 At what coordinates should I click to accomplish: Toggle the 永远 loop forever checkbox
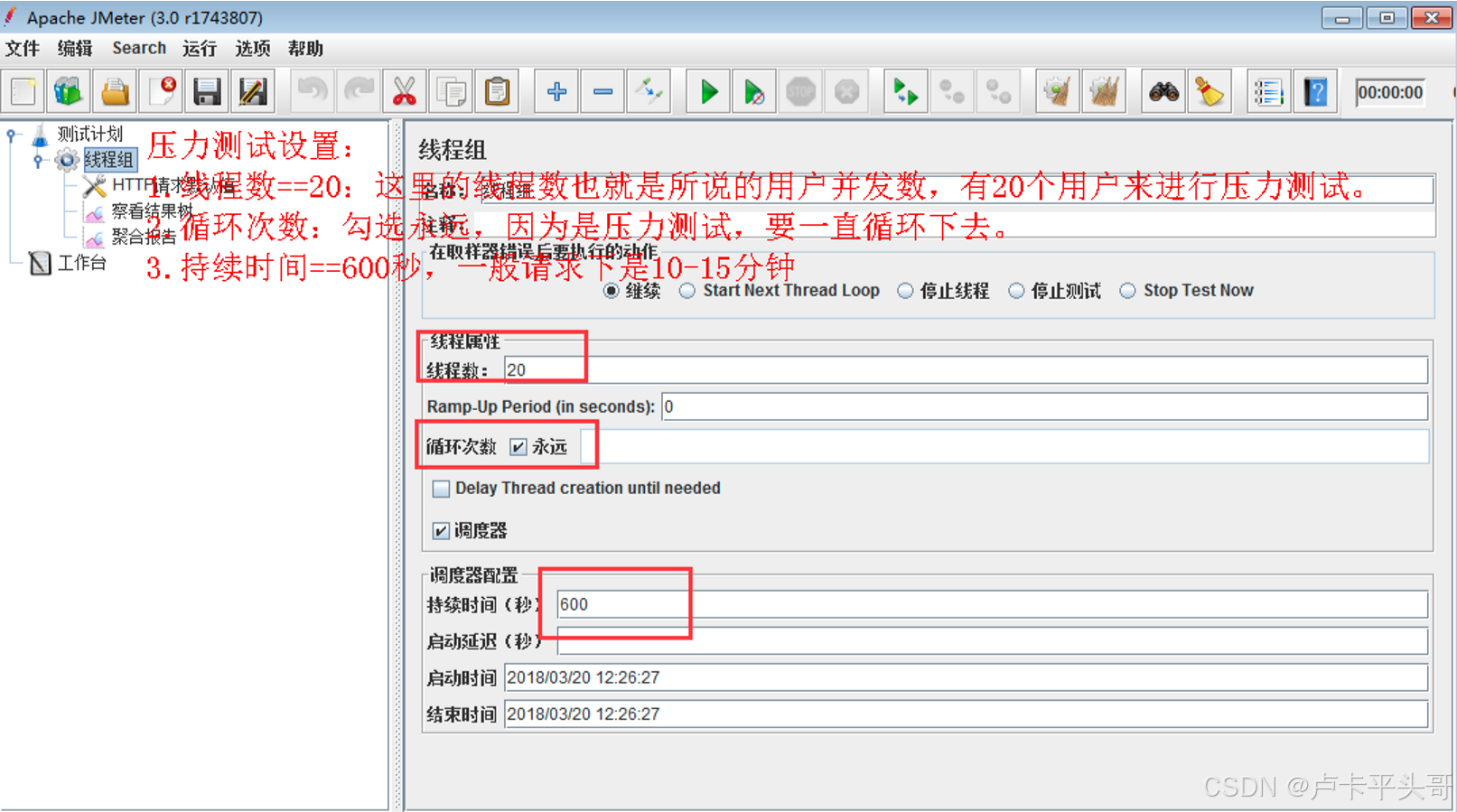(518, 447)
